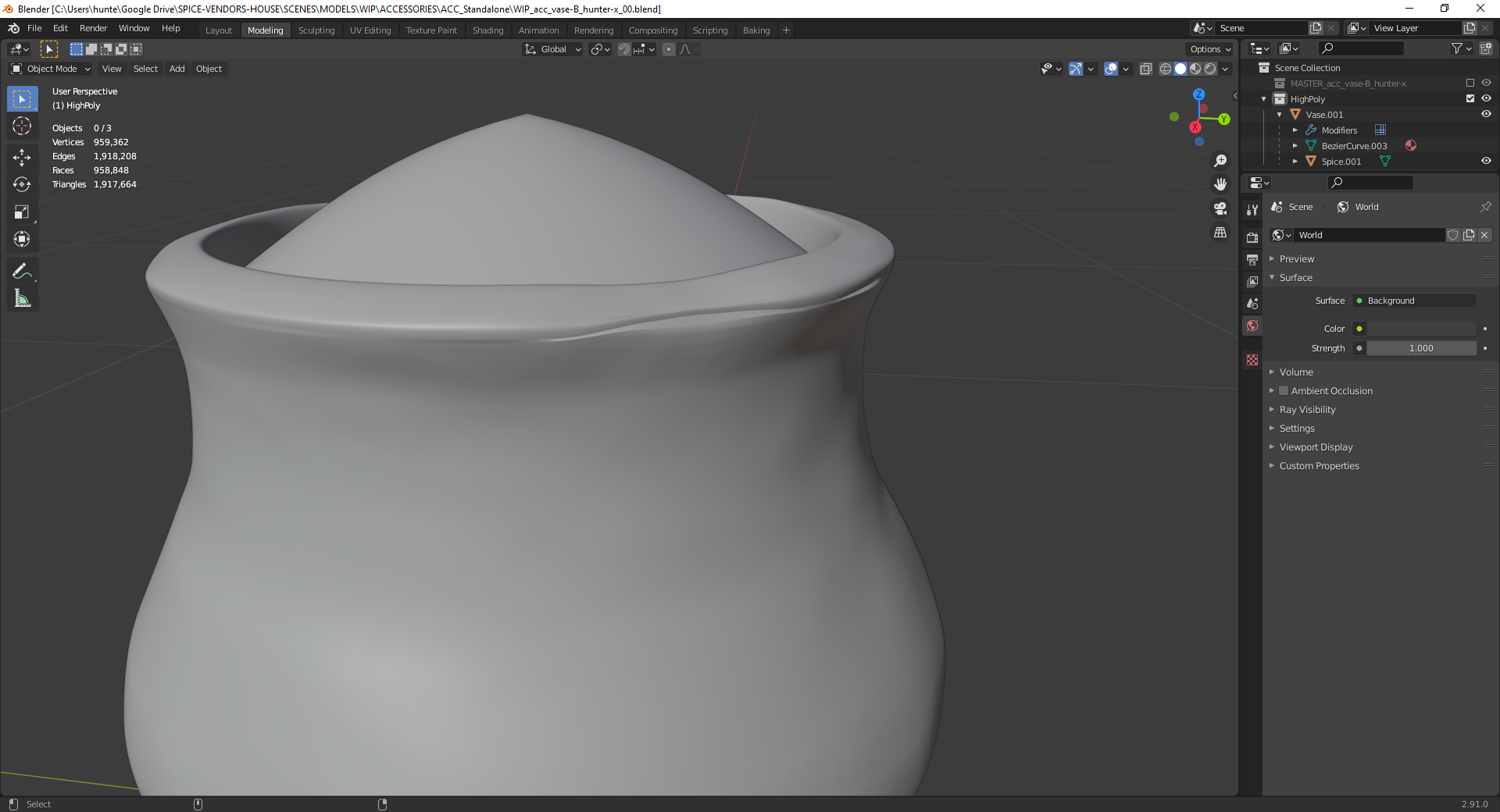Toggle snapping magnet in the header

click(623, 49)
